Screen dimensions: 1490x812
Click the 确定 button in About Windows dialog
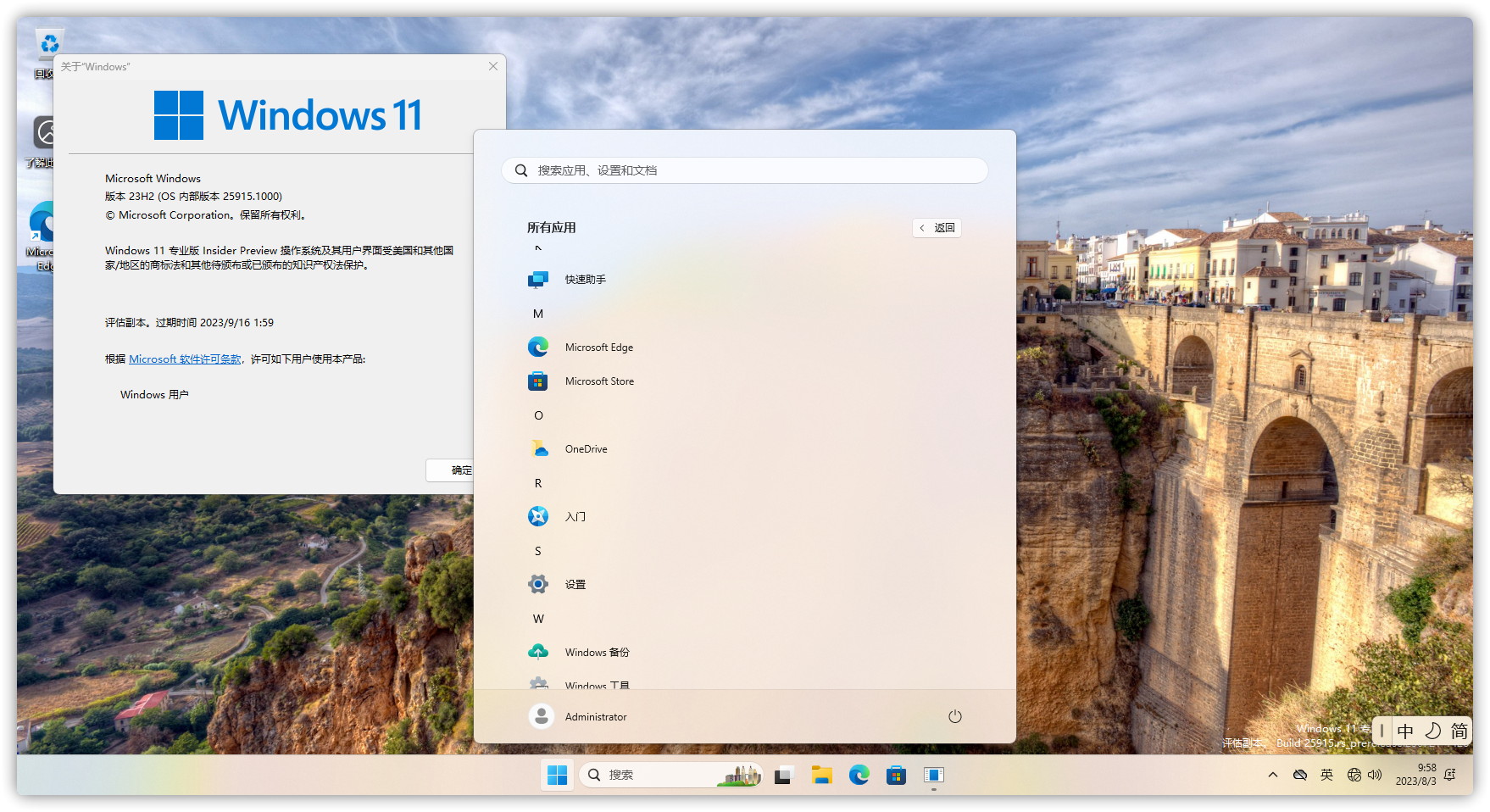click(450, 470)
